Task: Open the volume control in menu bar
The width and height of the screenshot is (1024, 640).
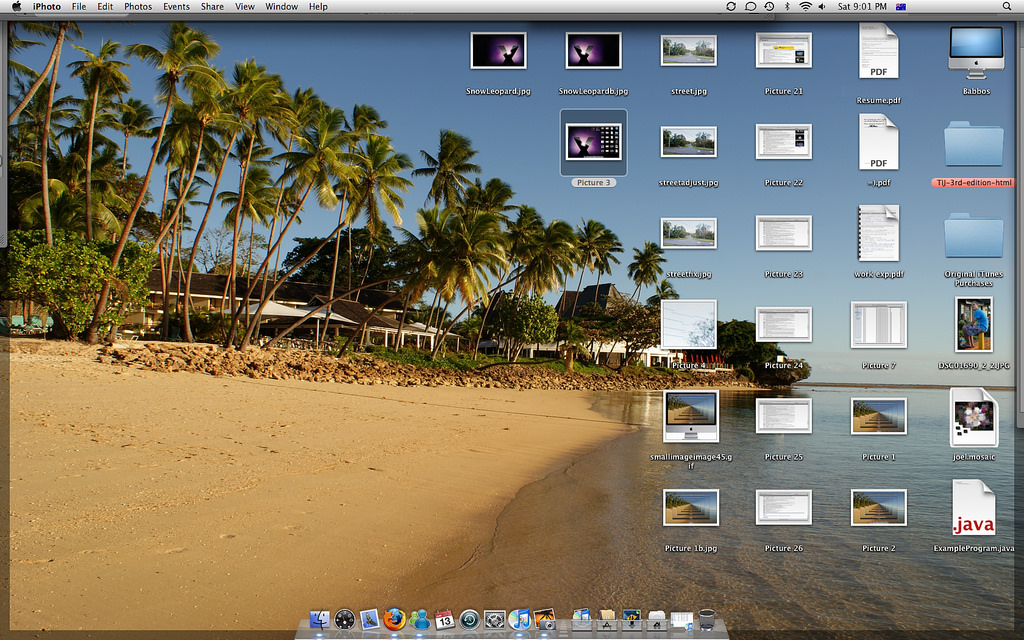Action: click(822, 6)
